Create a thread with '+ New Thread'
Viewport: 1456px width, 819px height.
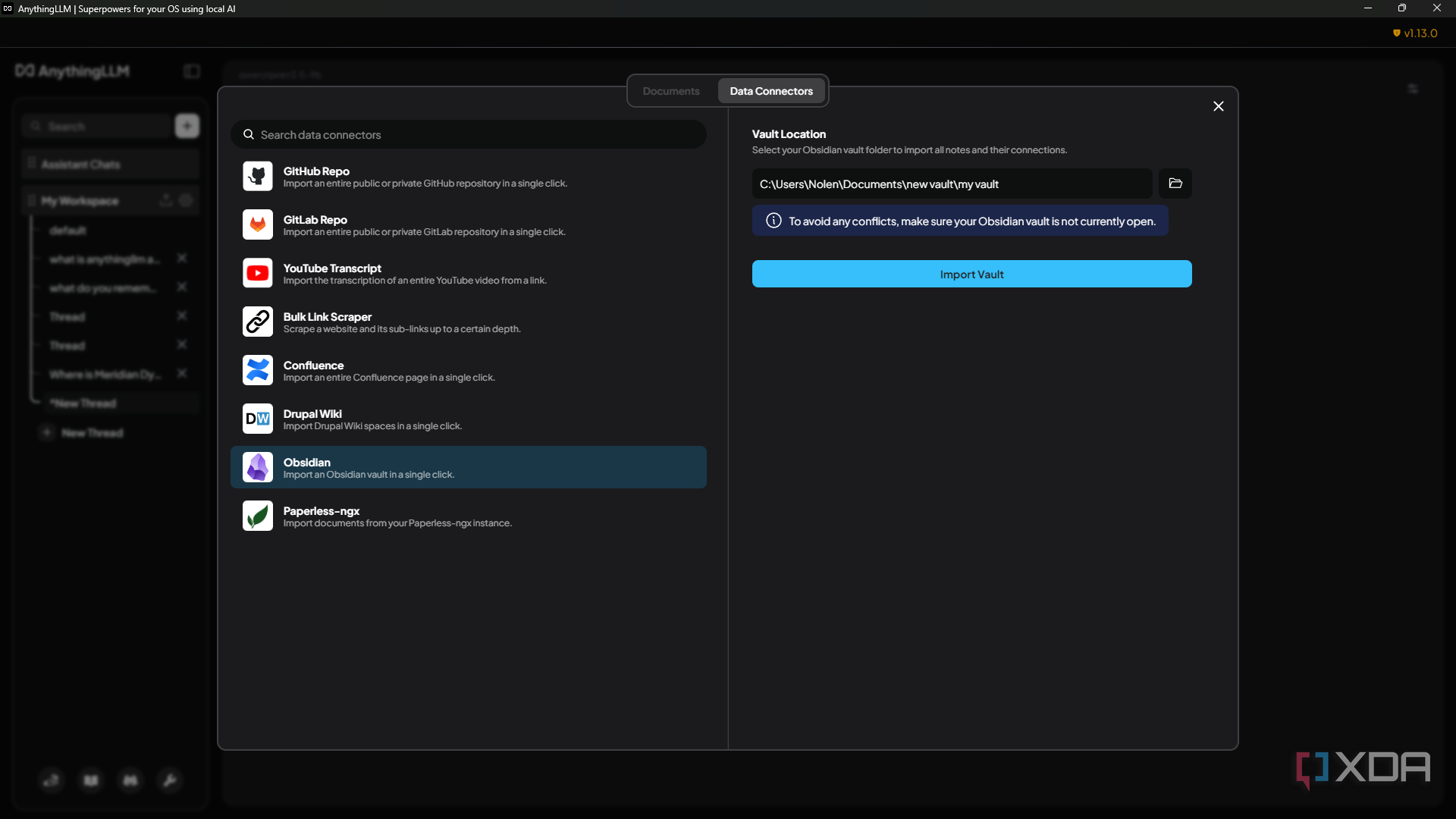pos(83,432)
